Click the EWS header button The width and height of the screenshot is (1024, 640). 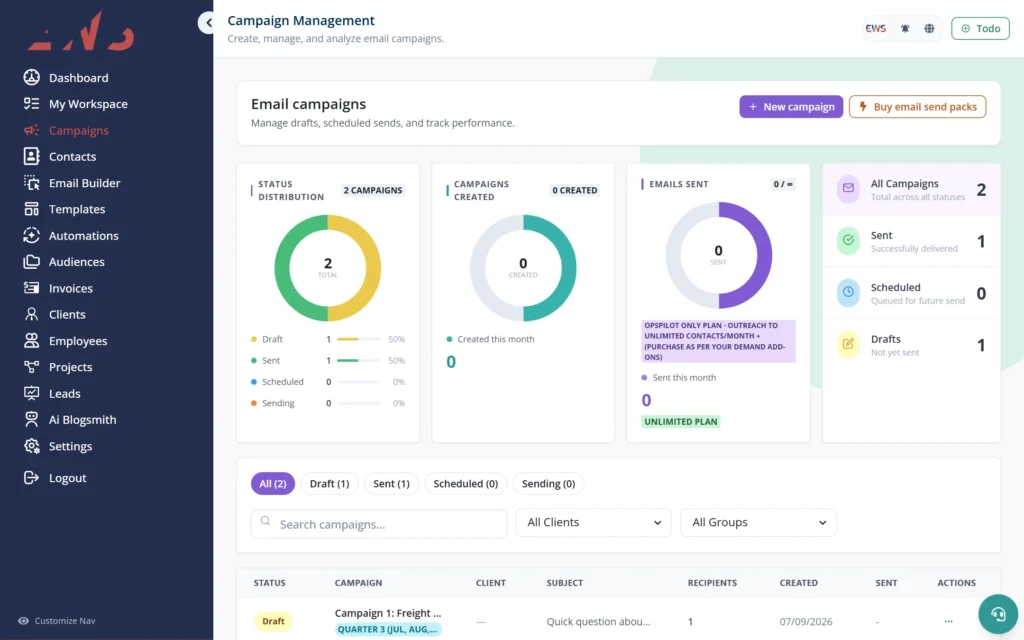click(x=876, y=28)
